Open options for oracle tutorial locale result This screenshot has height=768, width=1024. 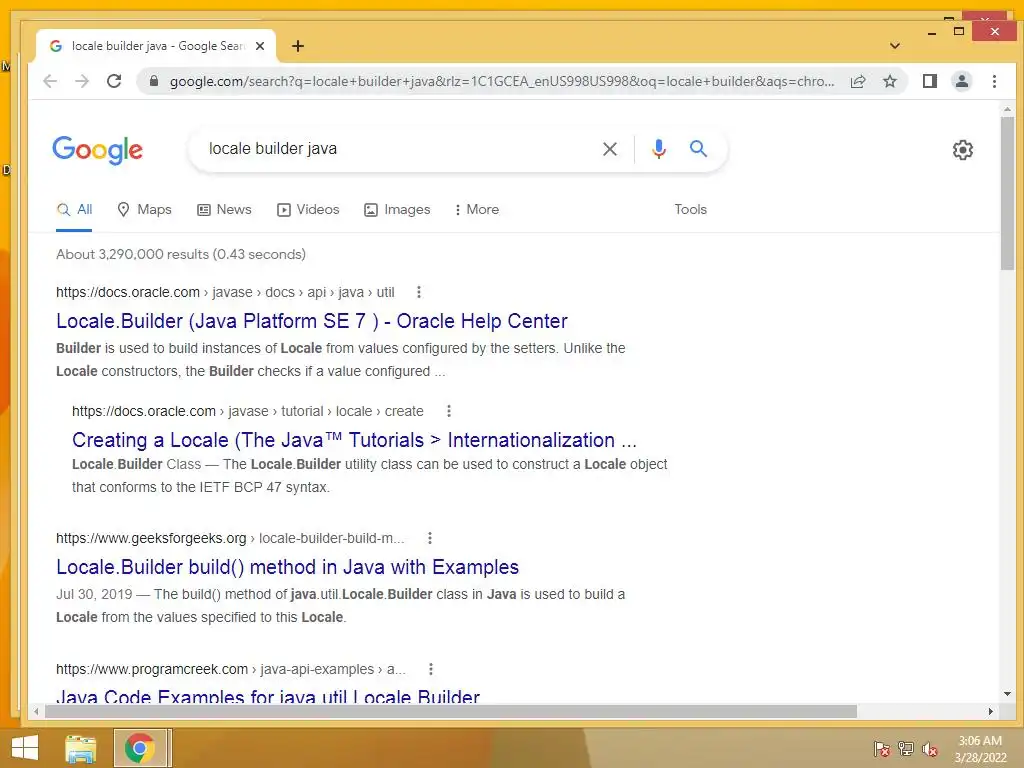point(449,411)
